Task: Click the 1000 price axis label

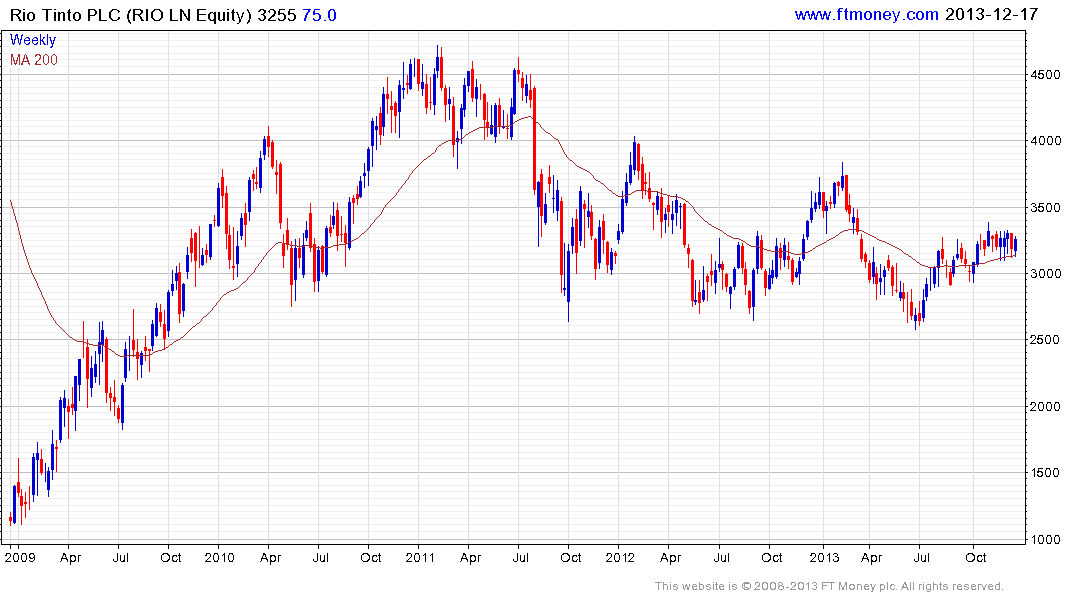Action: pyautogui.click(x=1046, y=540)
